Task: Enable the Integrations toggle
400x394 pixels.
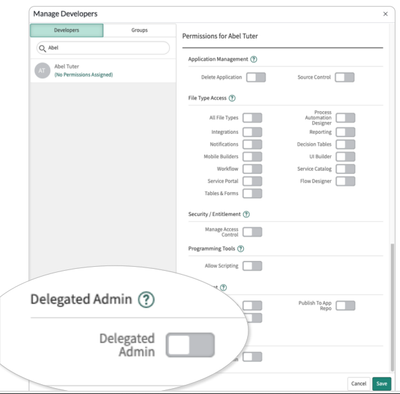Action: pos(252,132)
